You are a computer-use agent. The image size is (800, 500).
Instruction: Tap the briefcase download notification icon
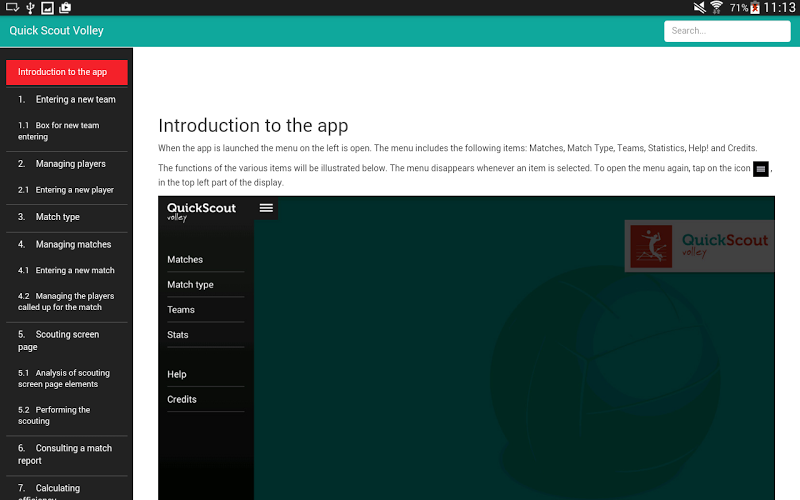pos(65,7)
